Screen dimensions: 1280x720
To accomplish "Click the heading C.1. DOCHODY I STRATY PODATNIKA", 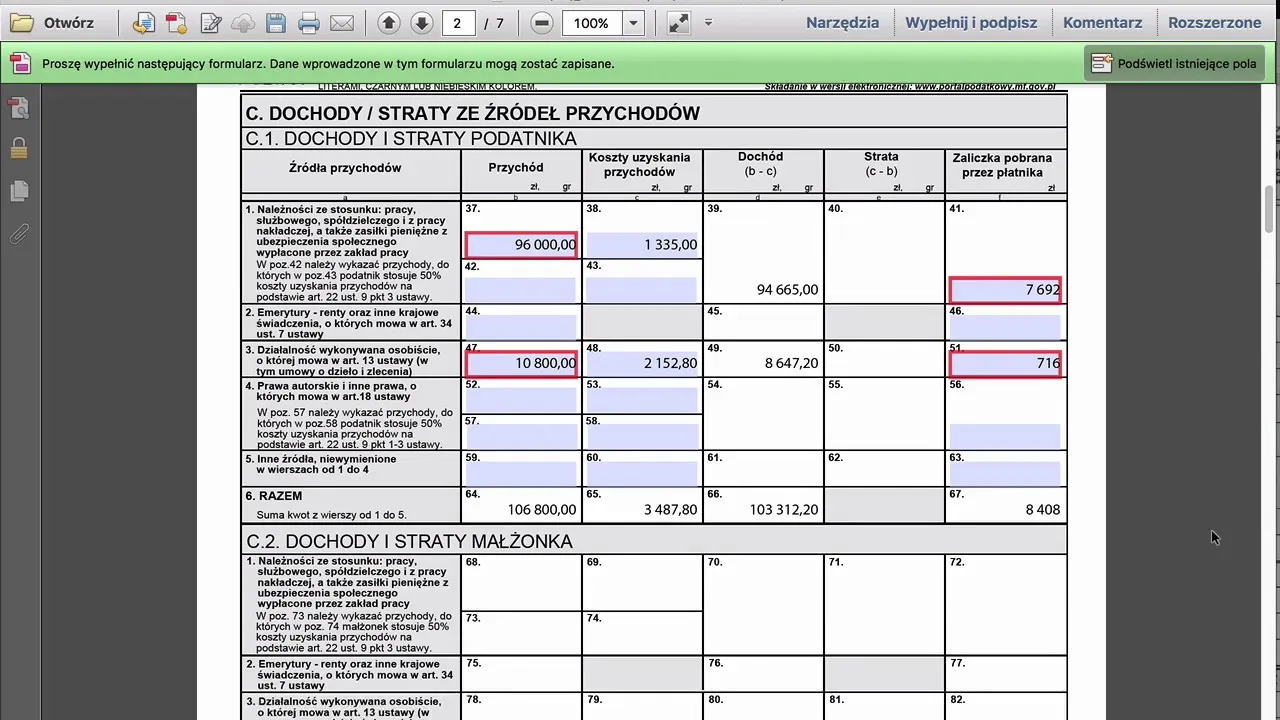I will [411, 138].
